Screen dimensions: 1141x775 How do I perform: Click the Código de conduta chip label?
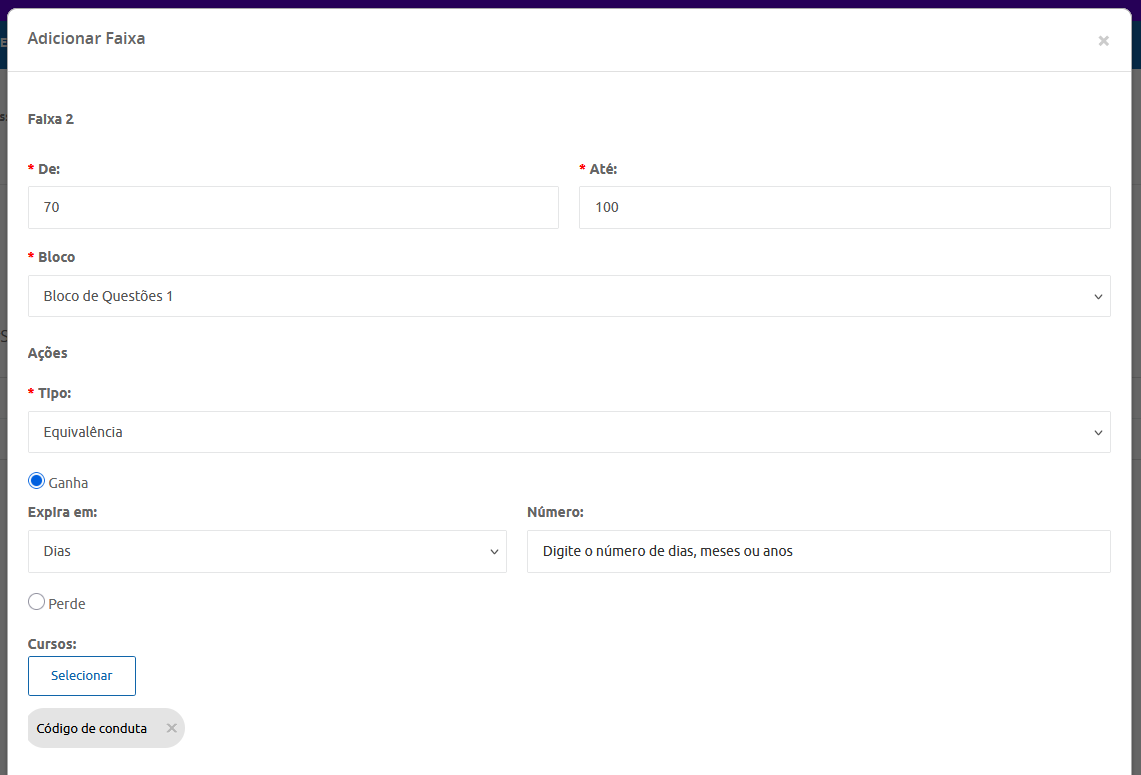tap(92, 728)
